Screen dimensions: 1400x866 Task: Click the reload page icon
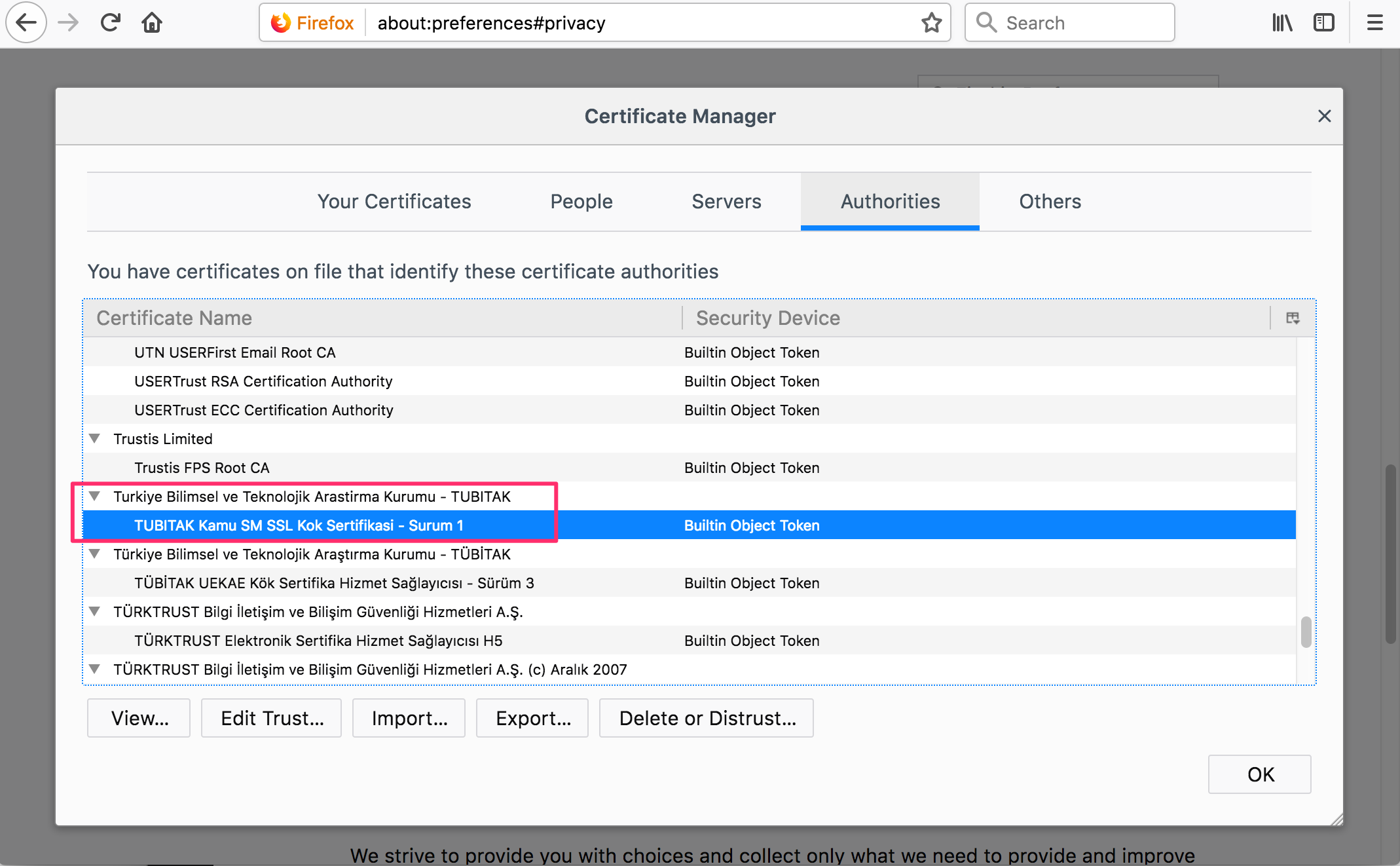point(110,23)
